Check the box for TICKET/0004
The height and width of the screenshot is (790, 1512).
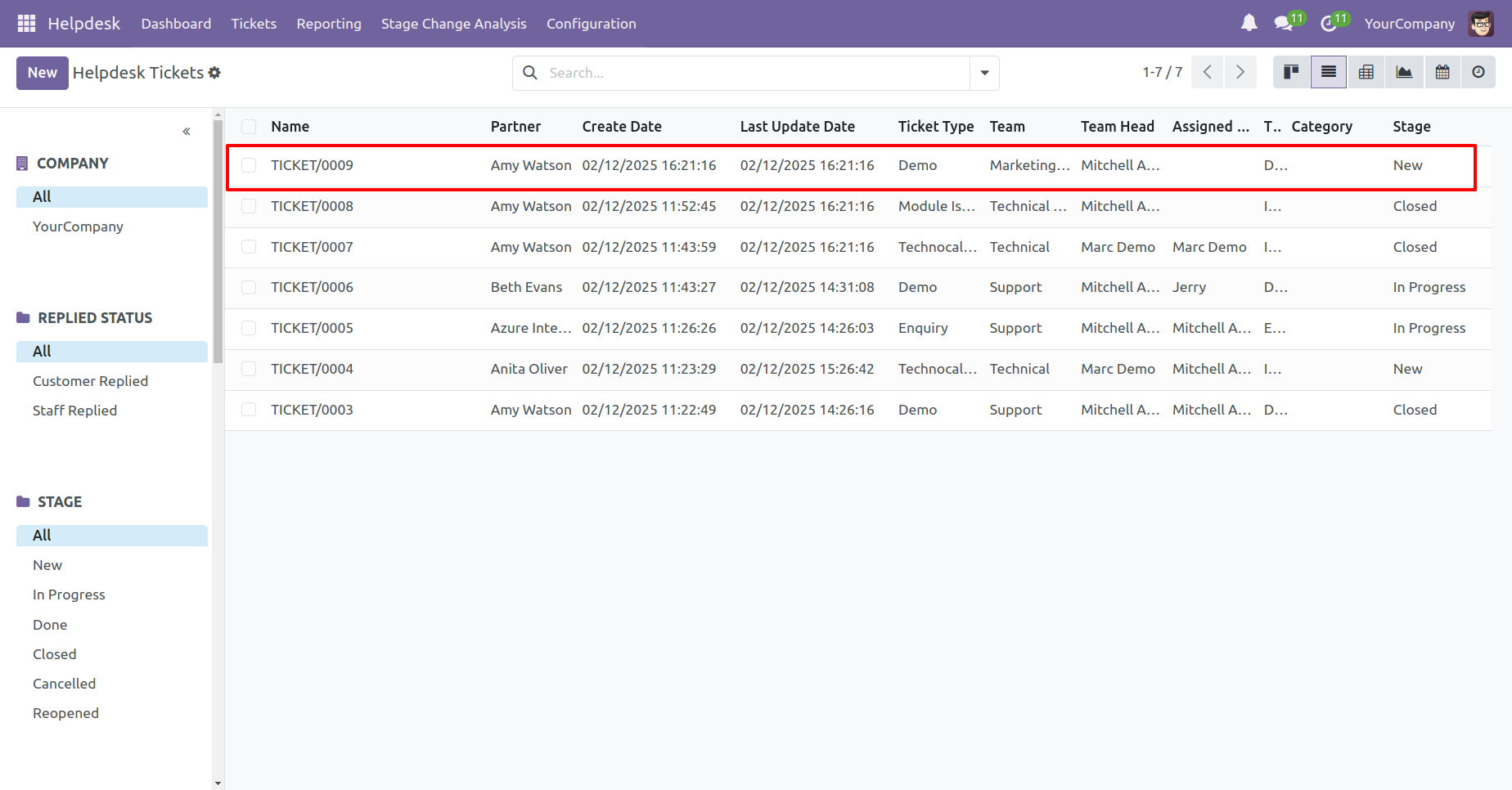tap(249, 369)
